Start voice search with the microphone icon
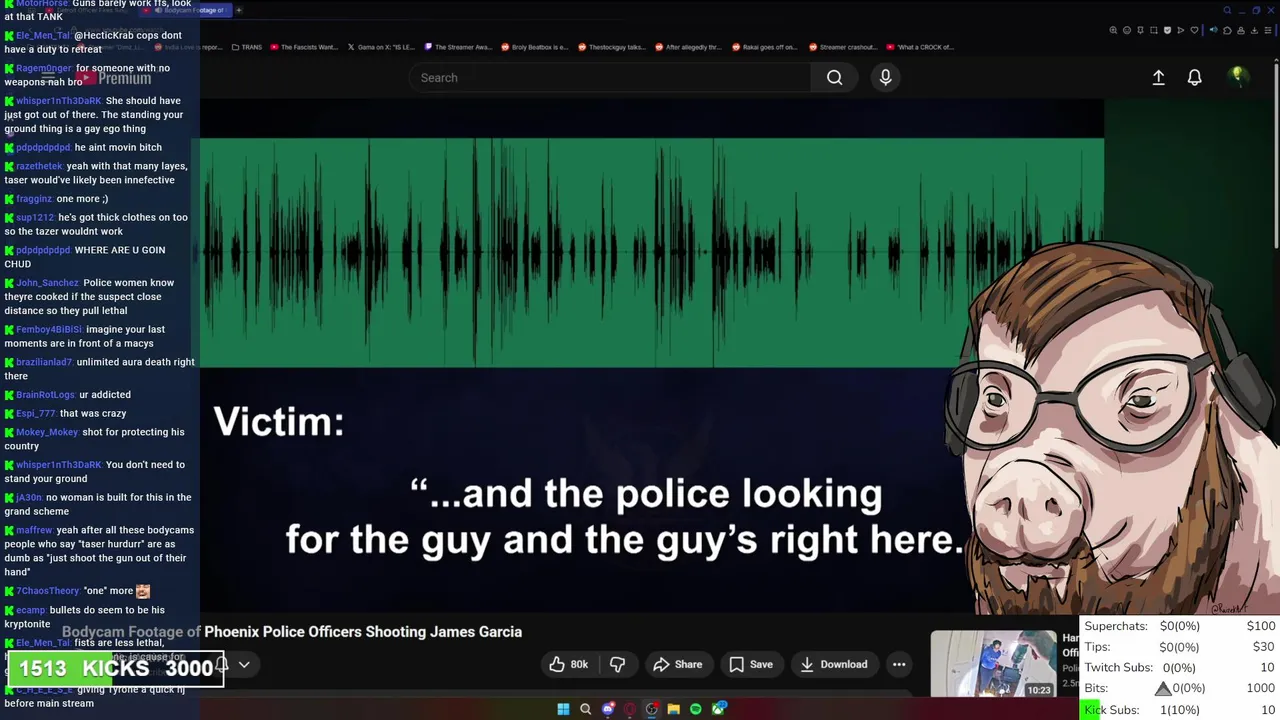This screenshot has width=1280, height=720. click(885, 77)
